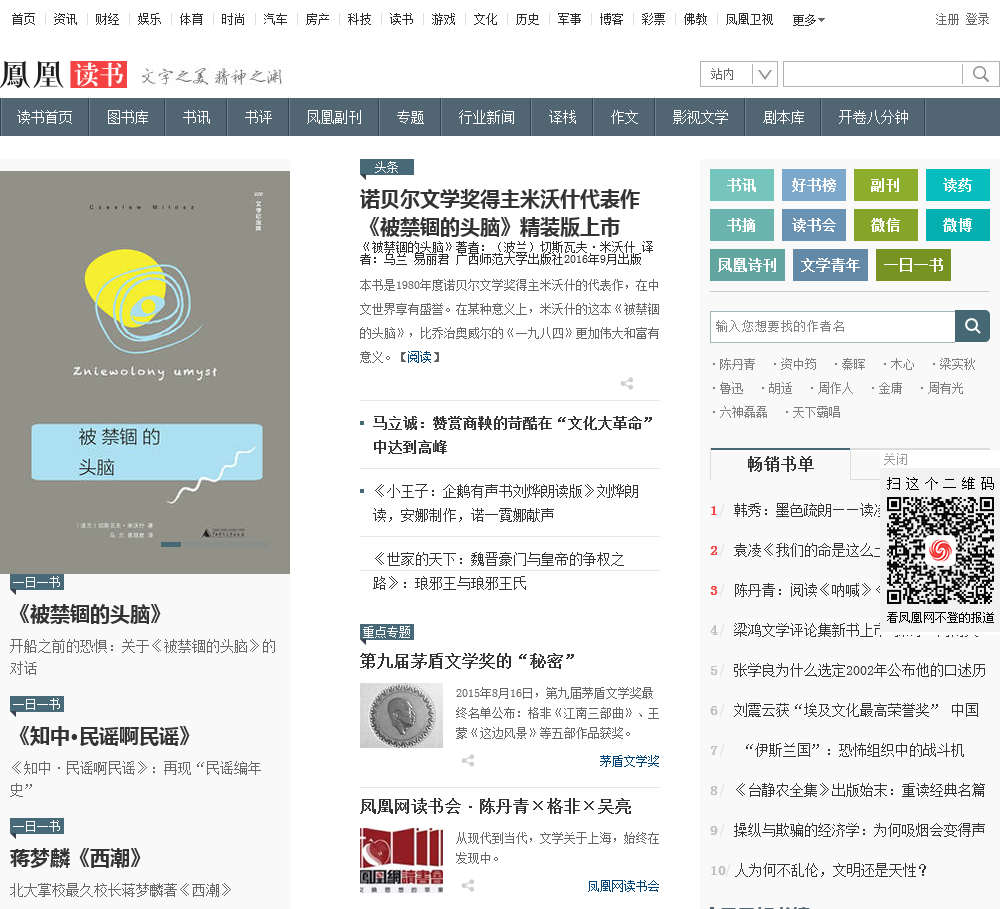Image resolution: width=1000 pixels, height=909 pixels.
Task: Click the magnifier icon in the top site search bar
Action: (x=980, y=75)
